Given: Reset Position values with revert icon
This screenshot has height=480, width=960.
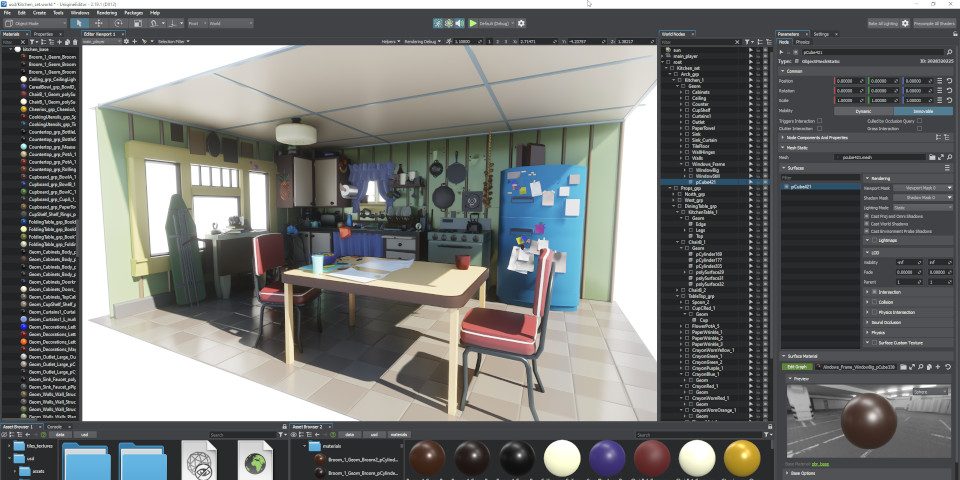Looking at the screenshot, I should point(951,81).
